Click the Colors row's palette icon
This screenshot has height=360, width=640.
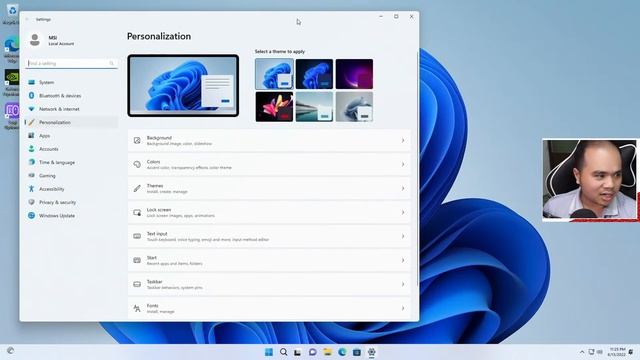pyautogui.click(x=137, y=164)
